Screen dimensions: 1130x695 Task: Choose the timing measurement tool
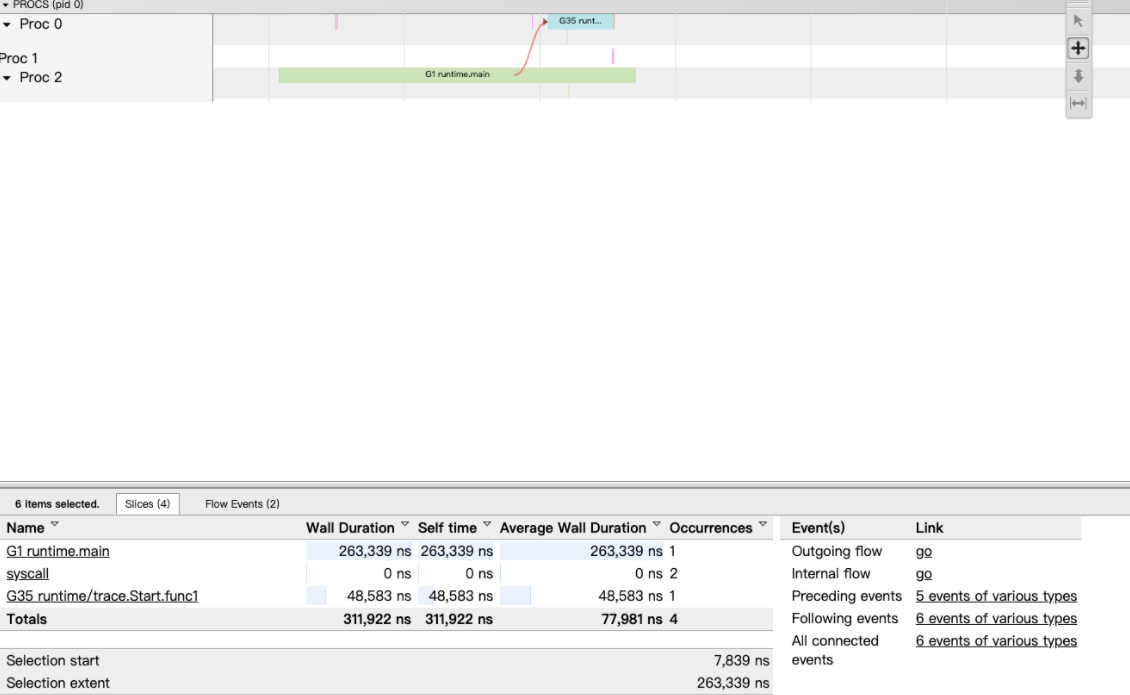click(x=1078, y=103)
